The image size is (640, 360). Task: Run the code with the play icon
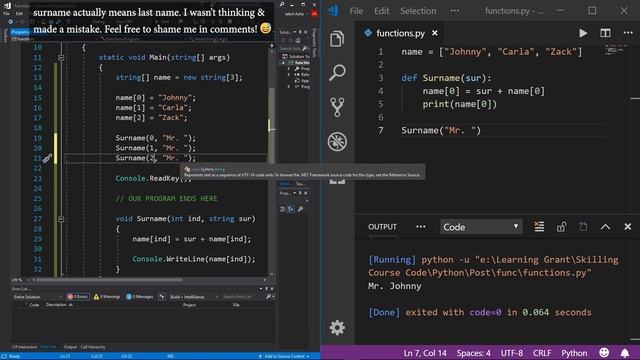(583, 33)
